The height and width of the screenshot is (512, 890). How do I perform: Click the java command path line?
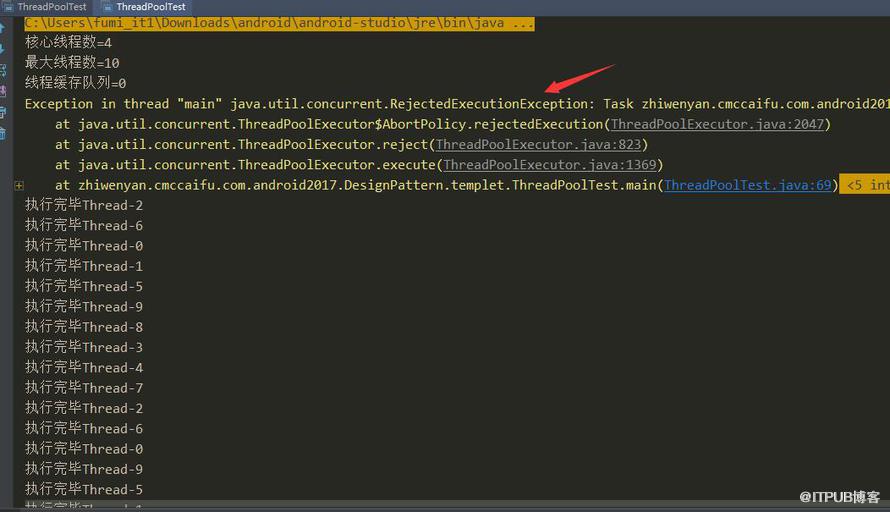(279, 23)
